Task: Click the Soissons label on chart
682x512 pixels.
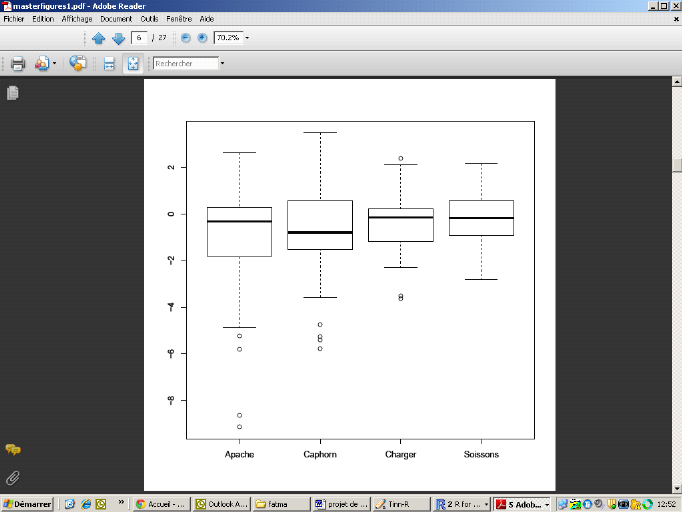Action: [481, 454]
